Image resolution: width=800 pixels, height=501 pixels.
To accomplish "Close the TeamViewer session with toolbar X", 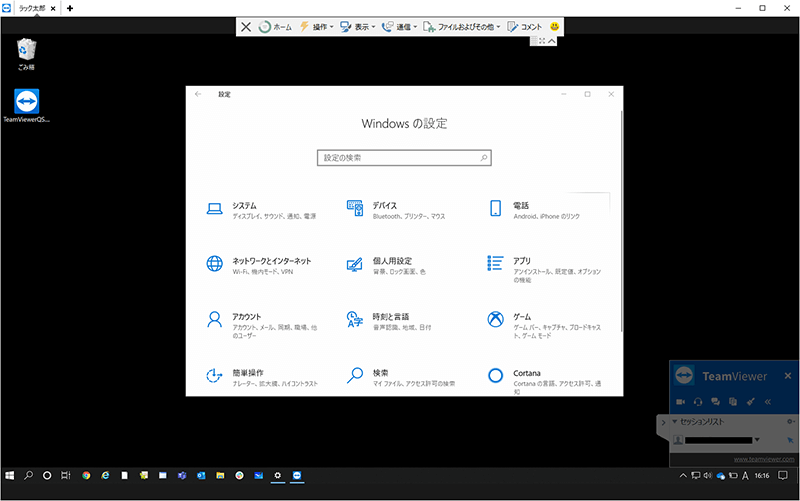I will click(246, 27).
